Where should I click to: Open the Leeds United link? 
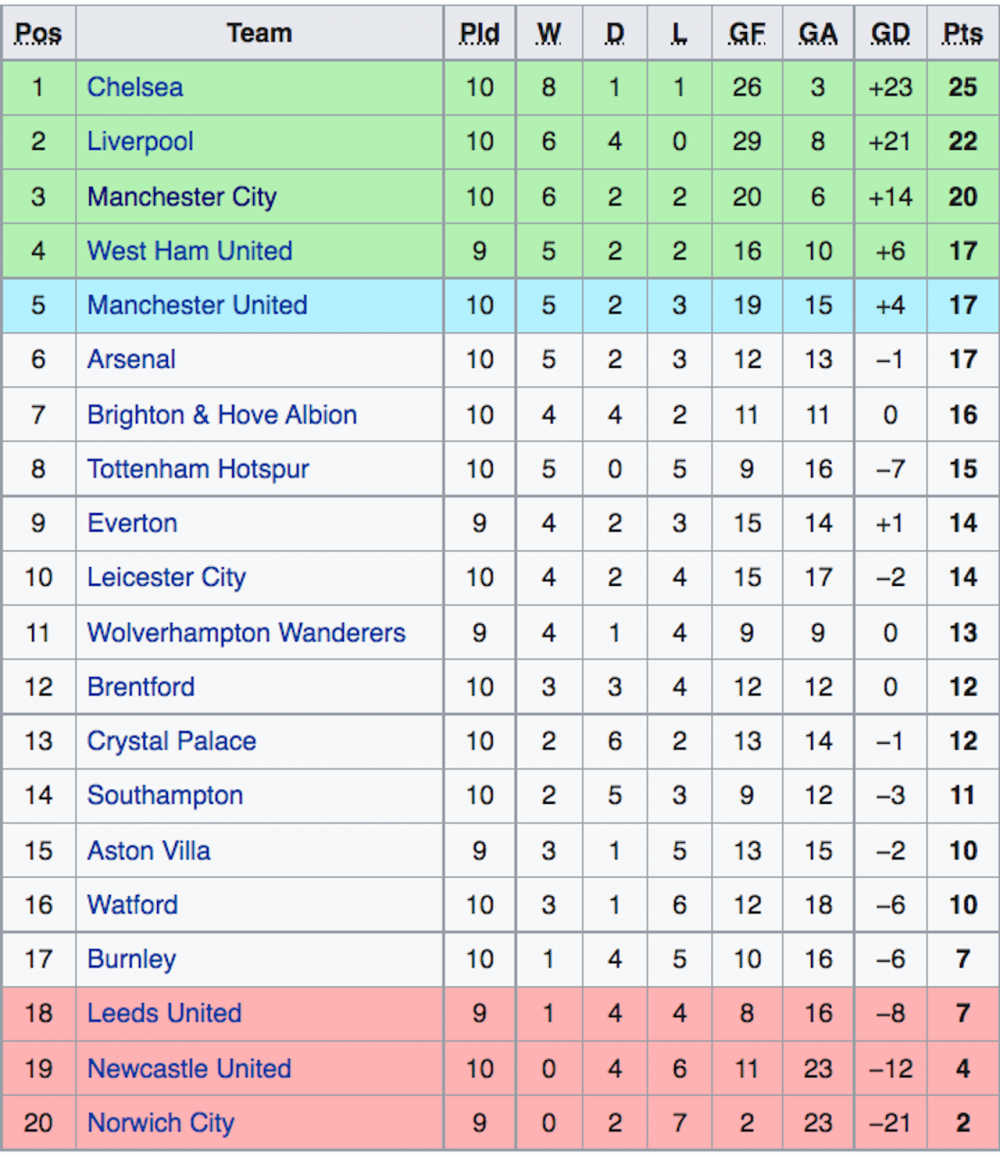pyautogui.click(x=164, y=1013)
